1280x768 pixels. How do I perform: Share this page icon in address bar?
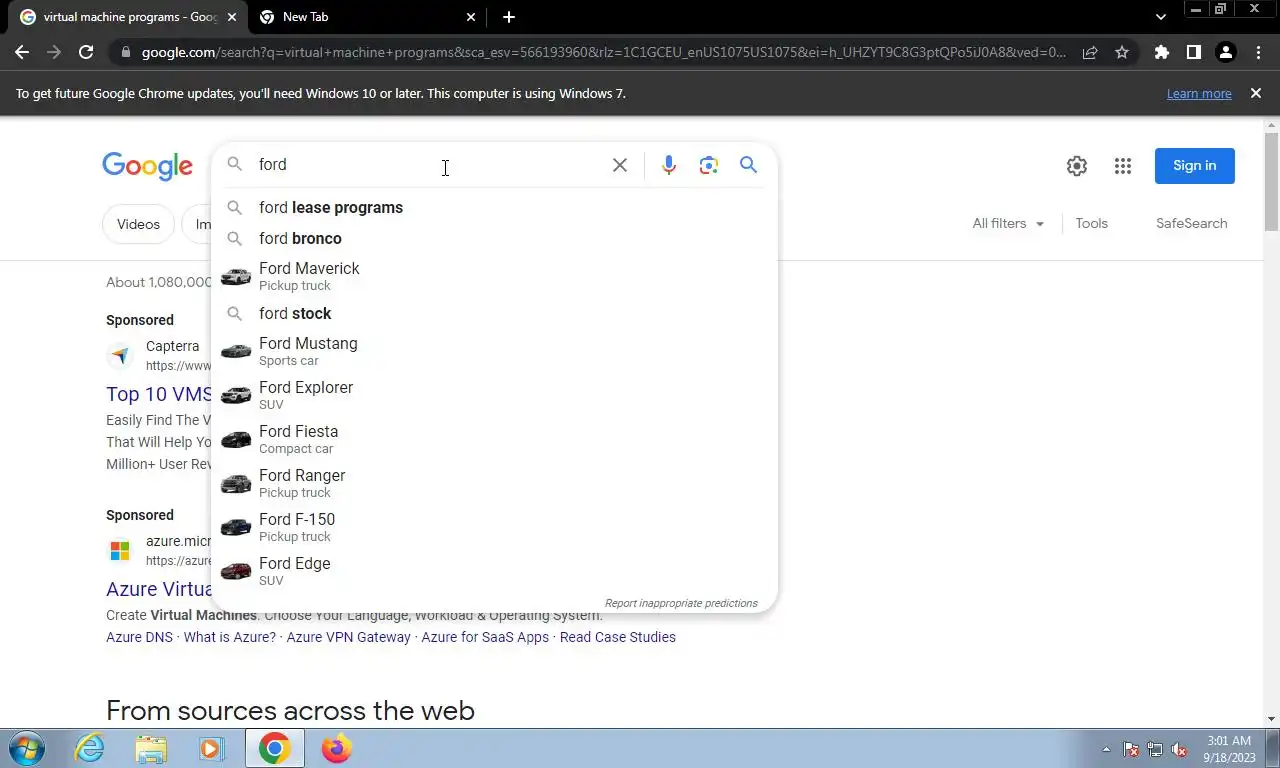click(x=1090, y=52)
